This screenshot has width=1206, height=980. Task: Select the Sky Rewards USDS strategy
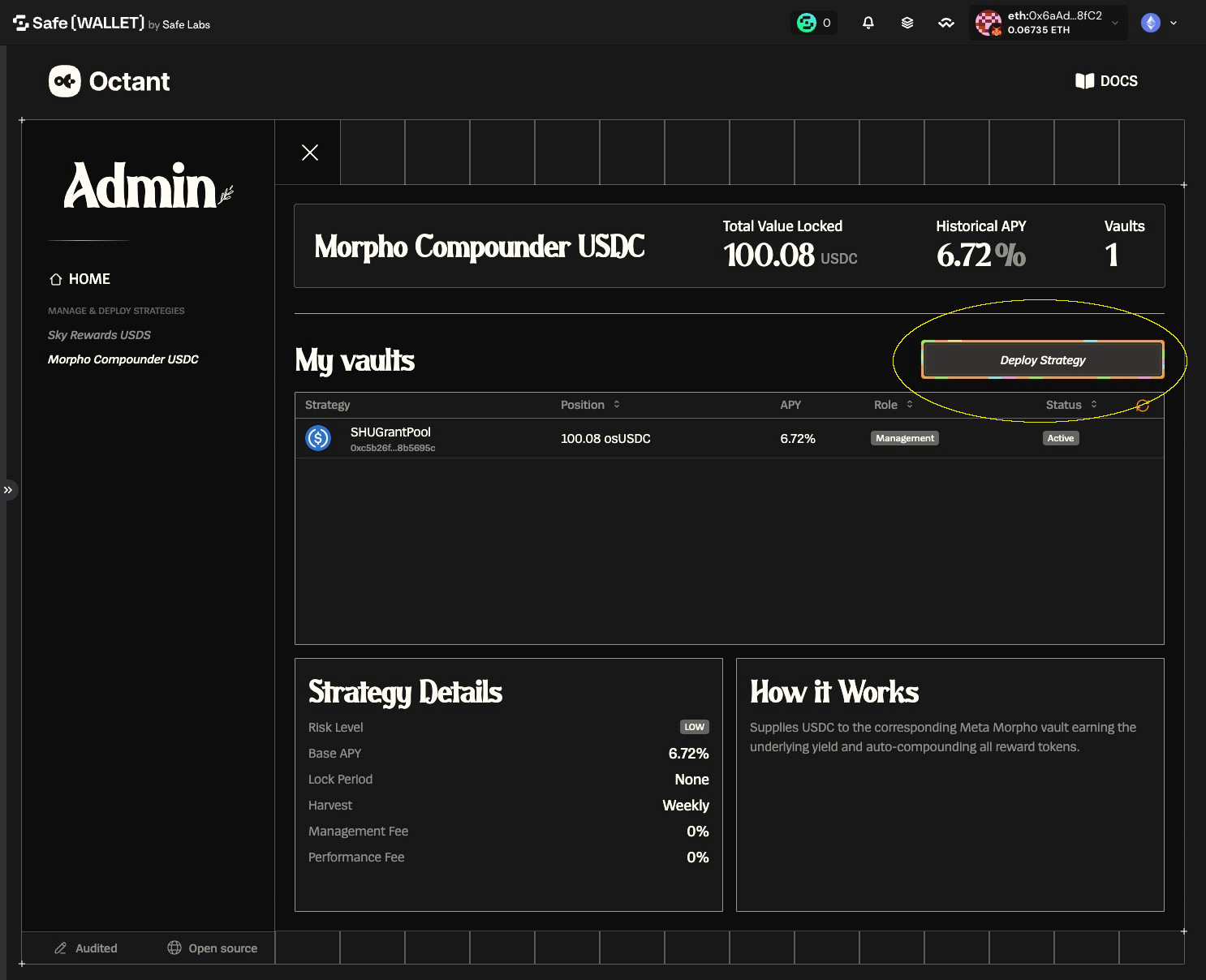tap(99, 335)
